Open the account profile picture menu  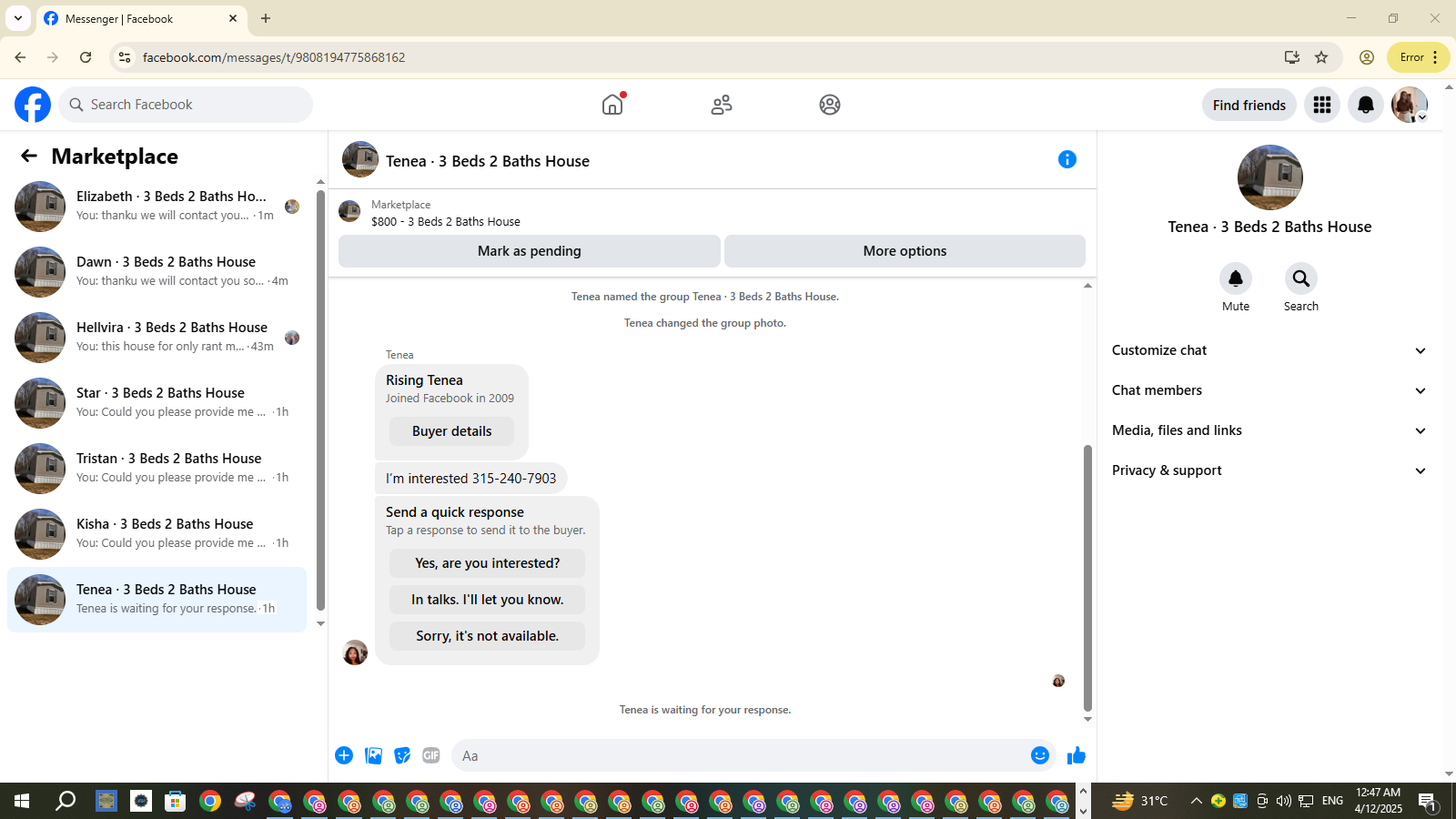[1410, 105]
